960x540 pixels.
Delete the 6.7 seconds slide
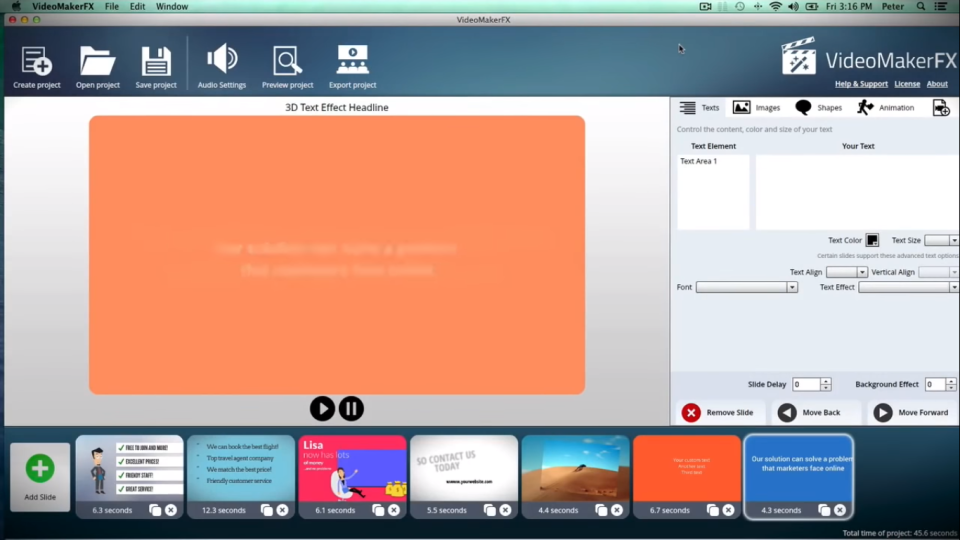tap(728, 510)
